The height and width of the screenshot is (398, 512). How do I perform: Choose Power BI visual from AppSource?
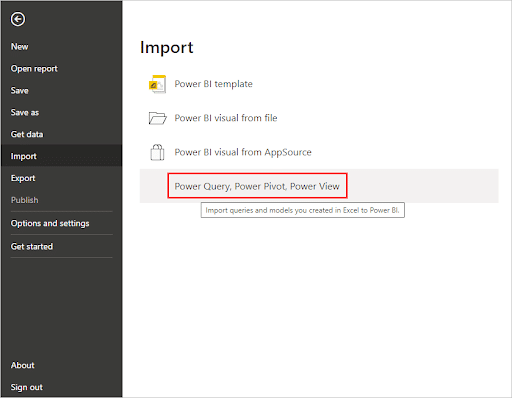tap(243, 152)
